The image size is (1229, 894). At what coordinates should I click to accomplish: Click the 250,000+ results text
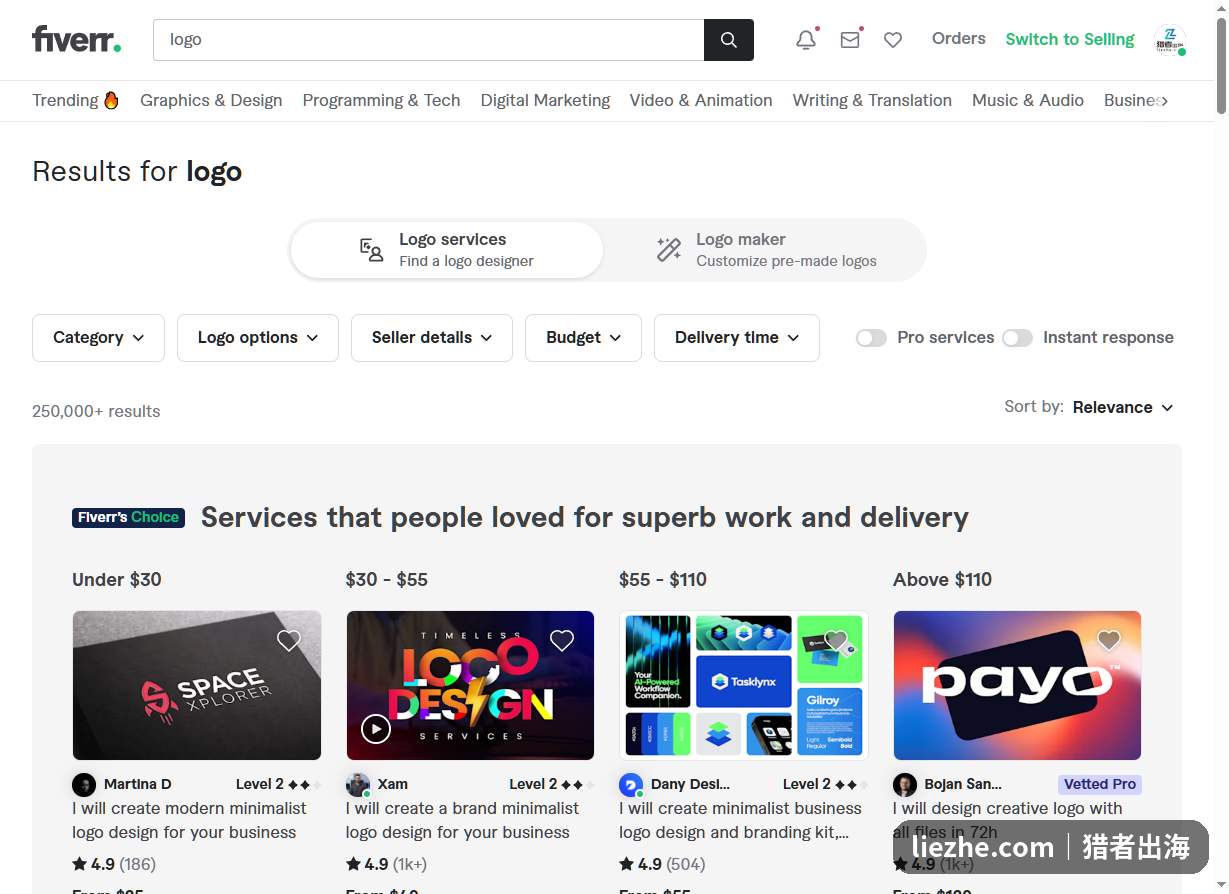coord(96,411)
